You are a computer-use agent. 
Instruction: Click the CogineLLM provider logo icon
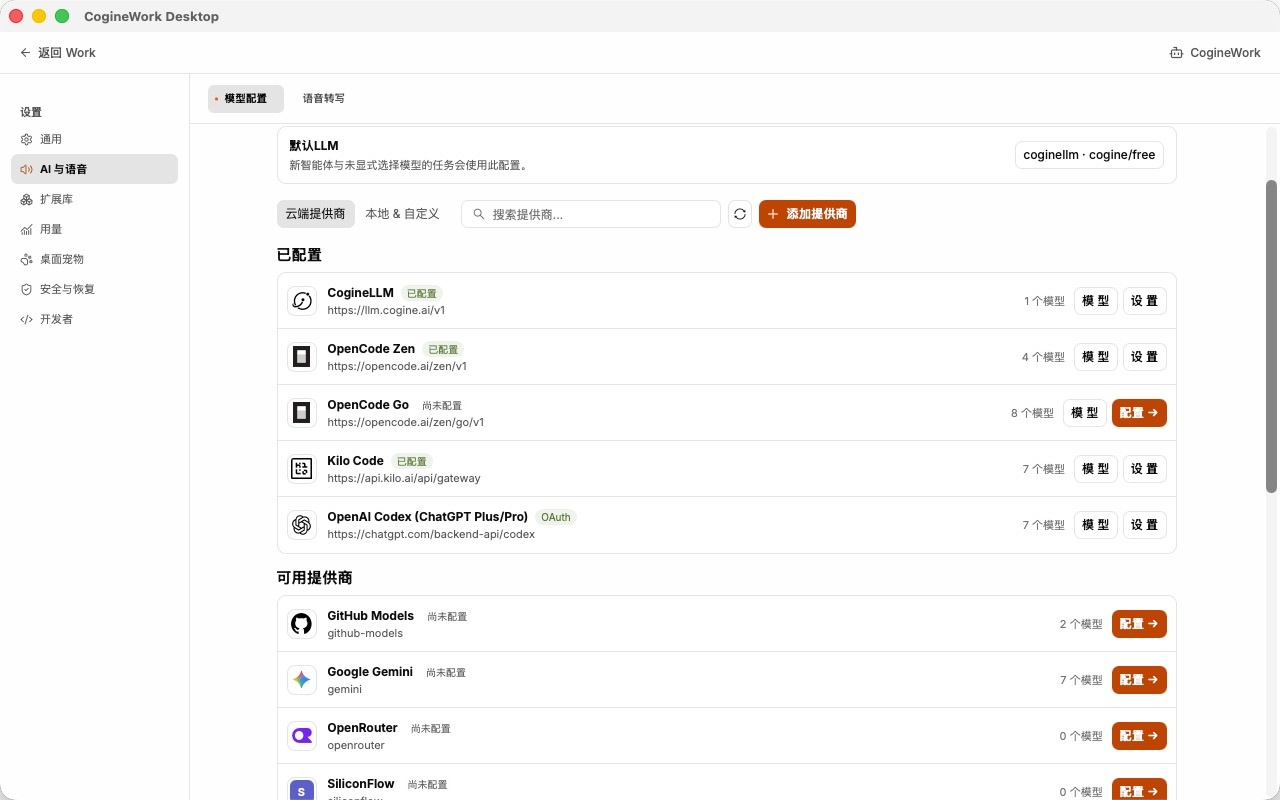pos(302,301)
